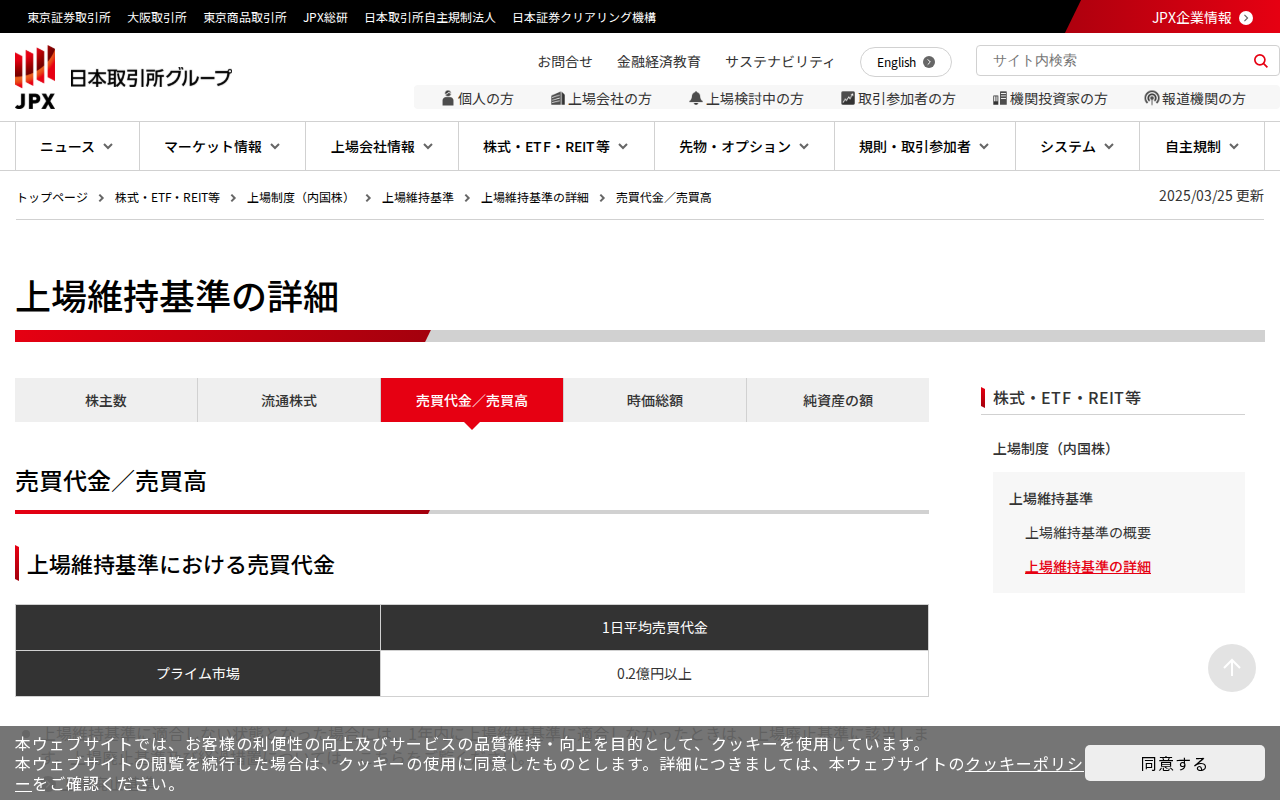
Task: Open 株式・ETF・REIT等 breadcrumb link
Action: (167, 197)
